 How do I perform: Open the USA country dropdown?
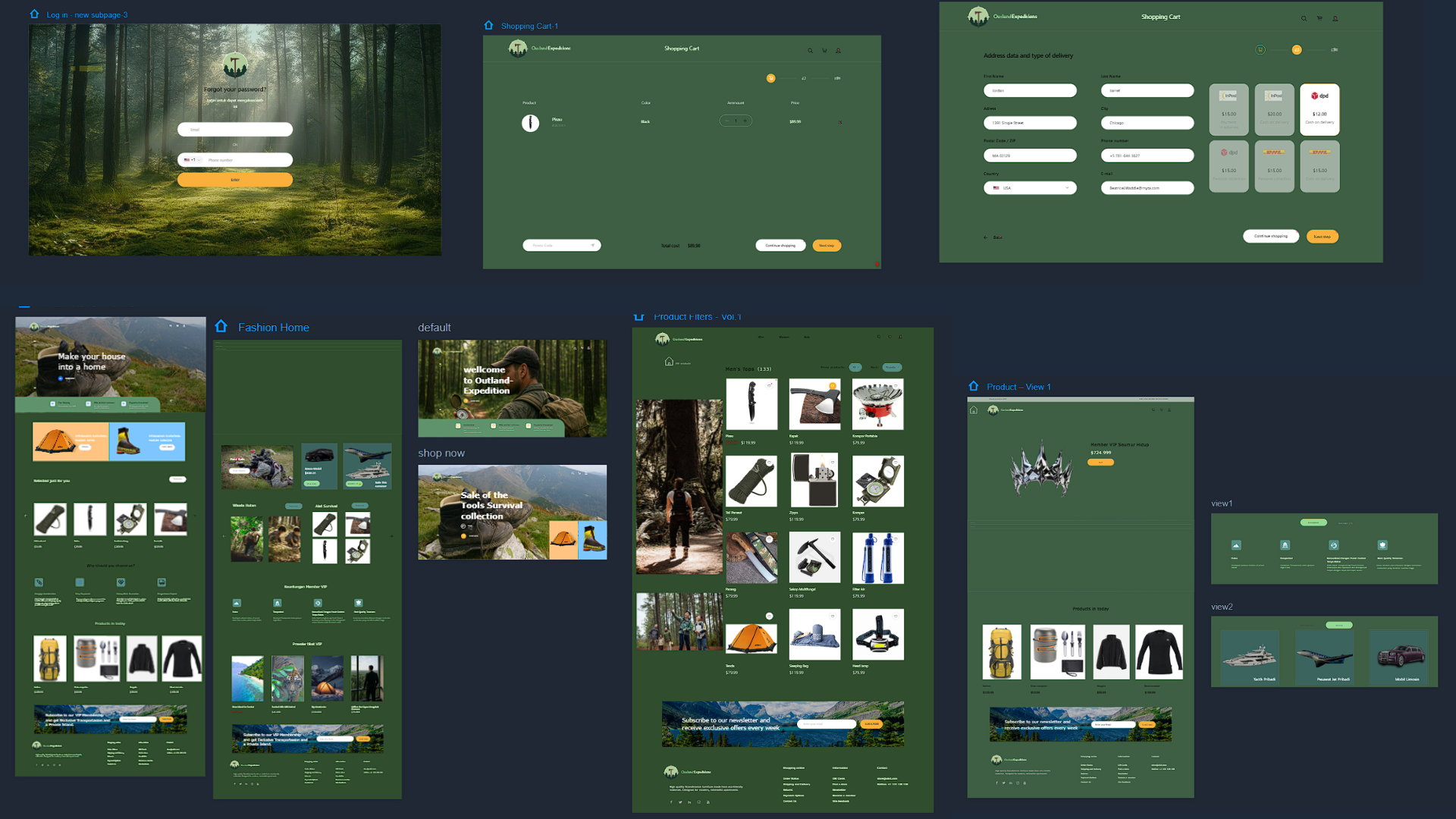[1030, 188]
